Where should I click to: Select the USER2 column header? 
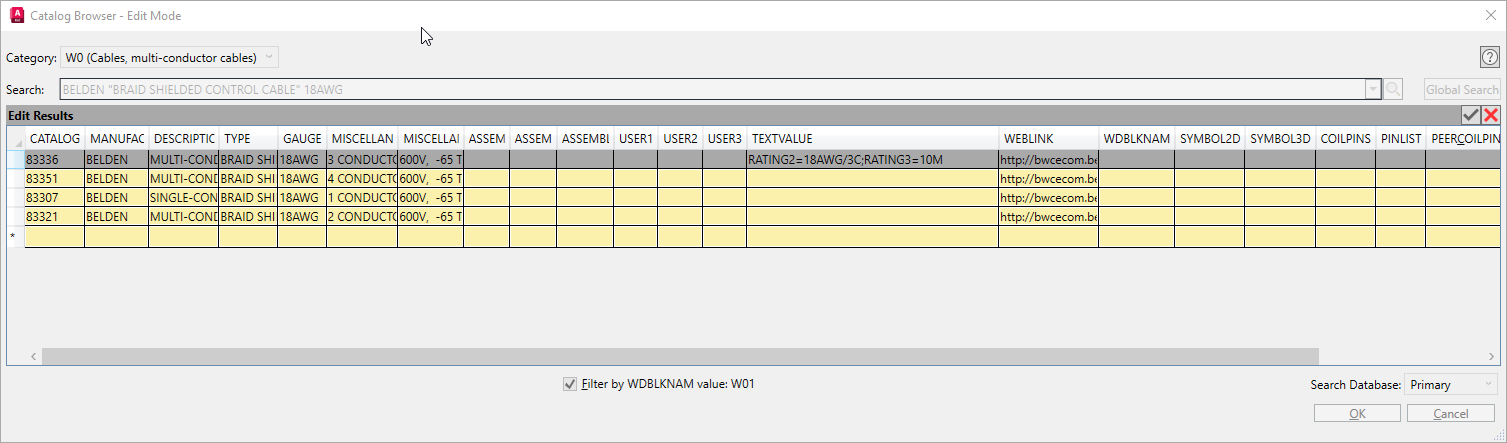click(680, 139)
